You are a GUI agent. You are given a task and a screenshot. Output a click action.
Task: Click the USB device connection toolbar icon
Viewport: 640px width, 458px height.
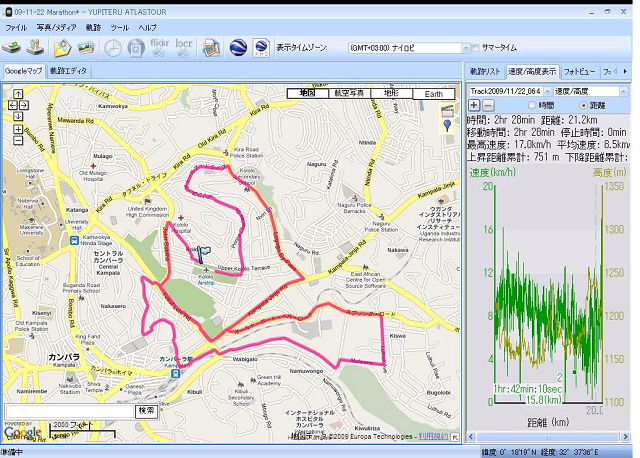(36, 47)
